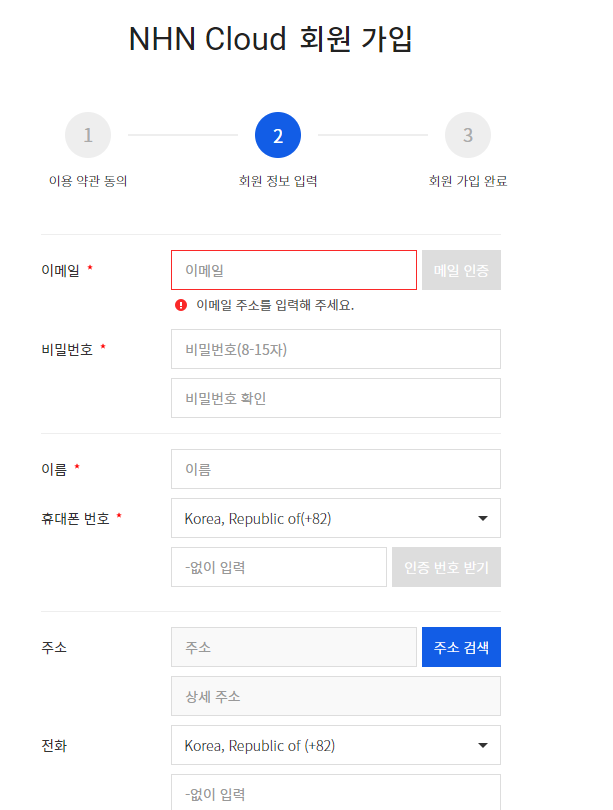Select step 1 circle for 이용 약관 동의
The height and width of the screenshot is (810, 613).
pos(88,135)
